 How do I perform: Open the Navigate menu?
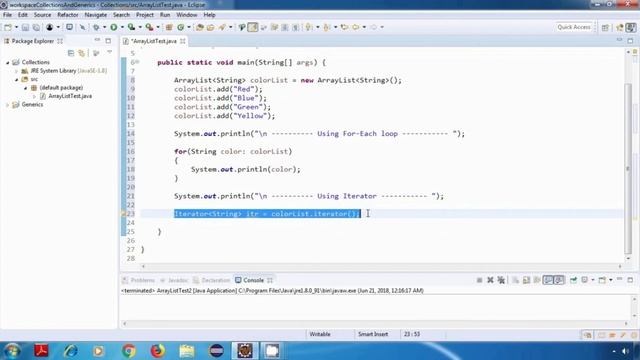click(96, 15)
